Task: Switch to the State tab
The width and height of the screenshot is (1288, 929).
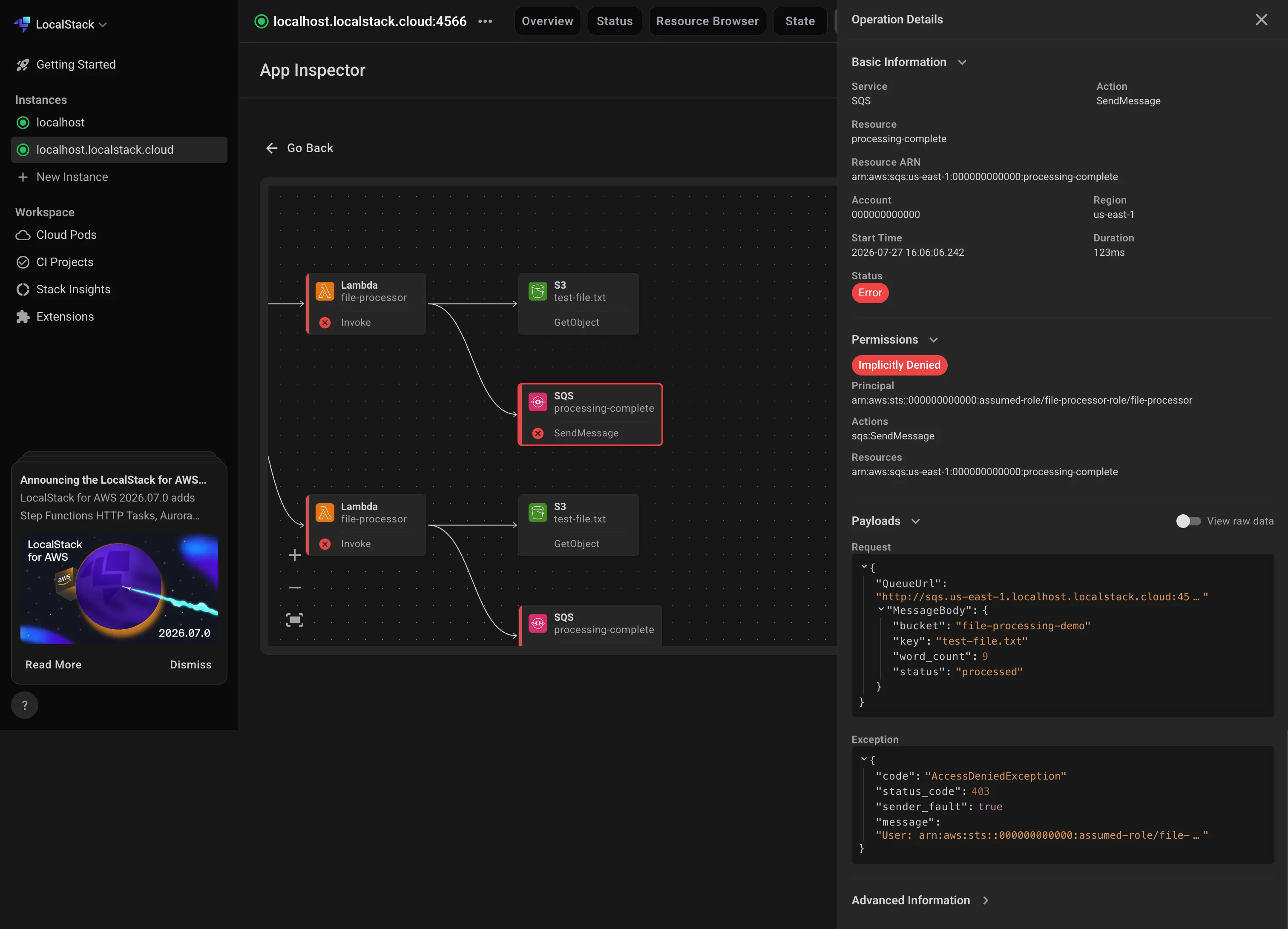Action: [799, 22]
